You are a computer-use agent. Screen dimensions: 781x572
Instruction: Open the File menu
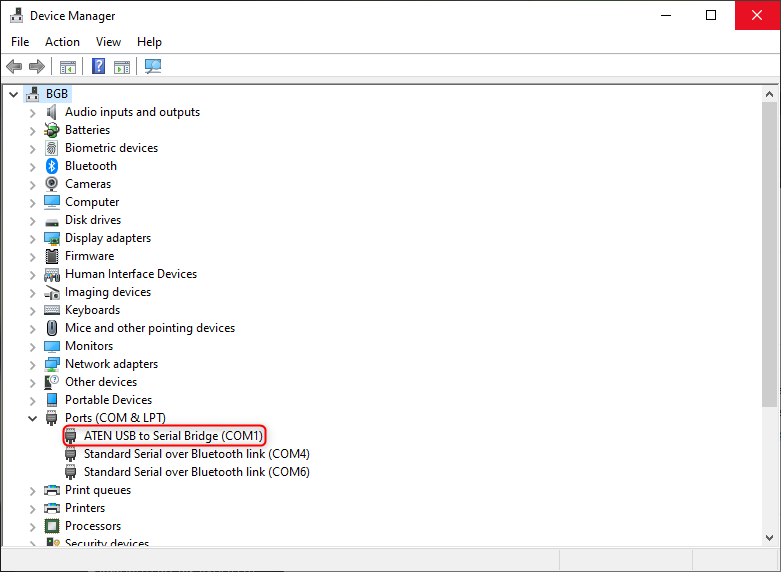[x=20, y=42]
